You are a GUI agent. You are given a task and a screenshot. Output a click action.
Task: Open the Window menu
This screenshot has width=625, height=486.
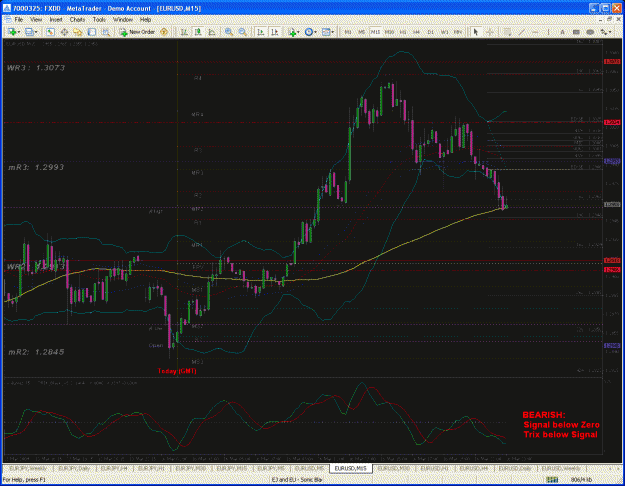pyautogui.click(x=123, y=19)
